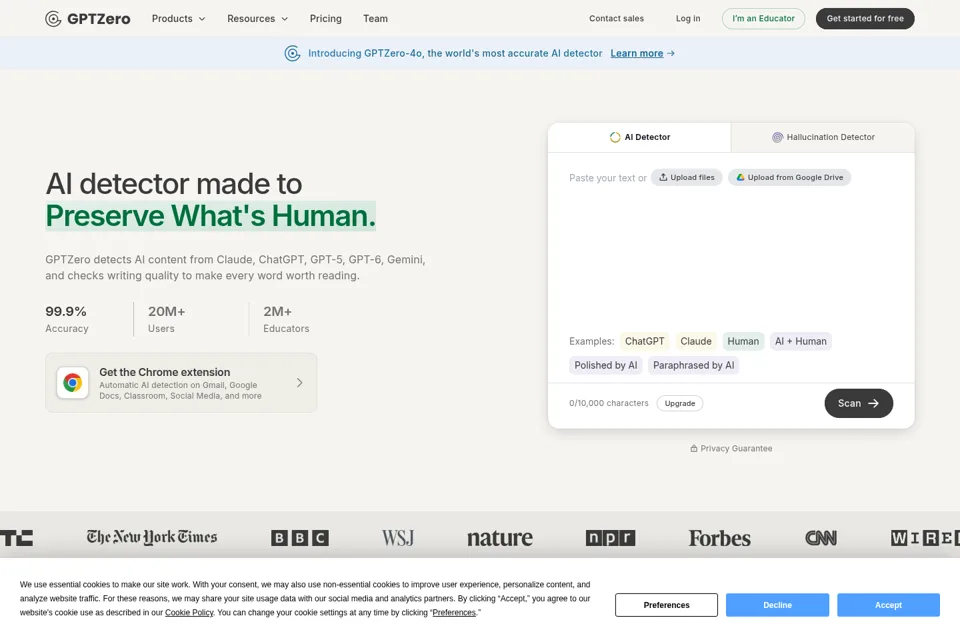This screenshot has width=960, height=640.
Task: Open the Privacy Guarantee link
Action: [x=731, y=448]
